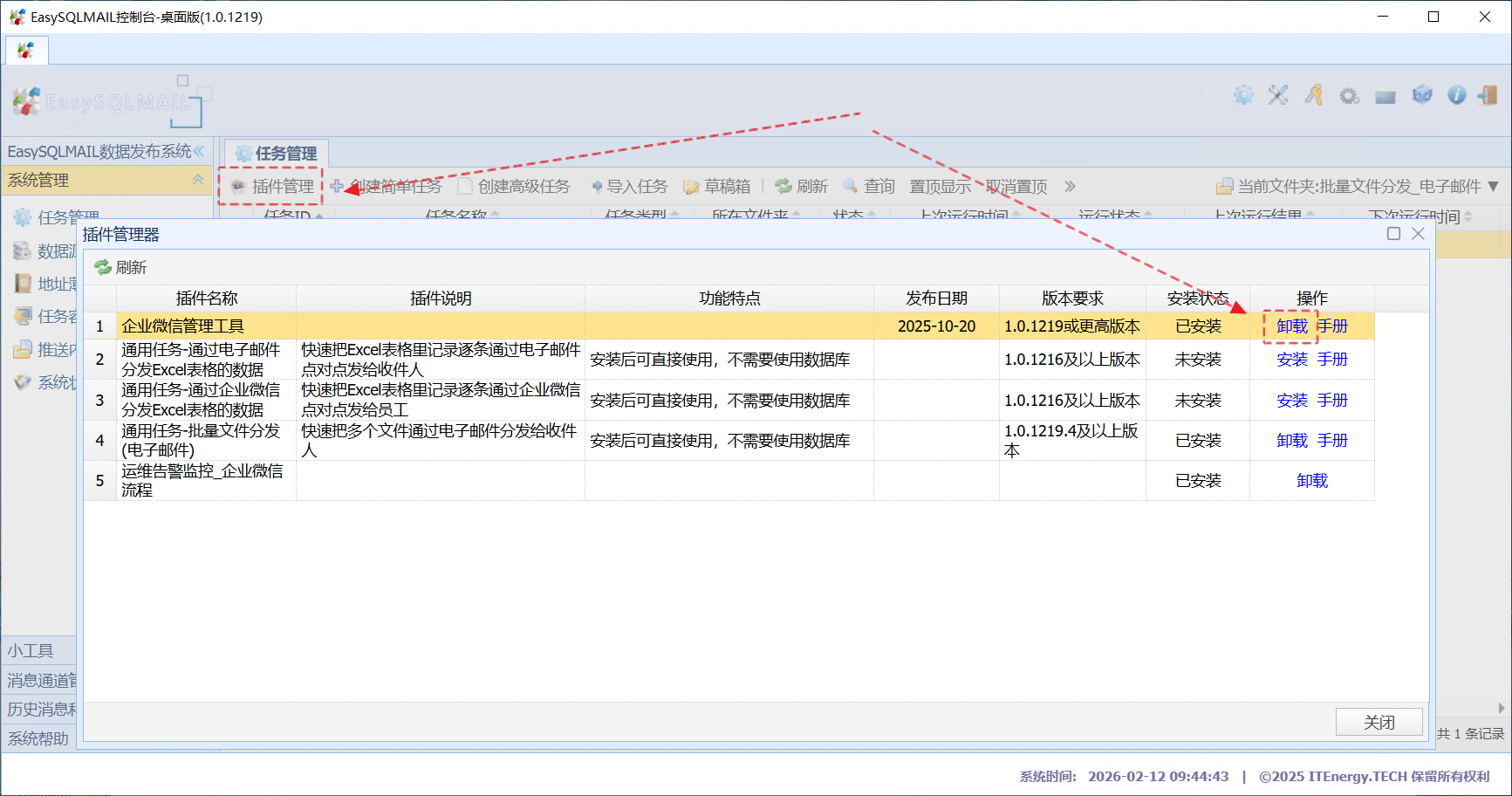Click the blue 3D cube icon
This screenshot has height=796, width=1512.
[x=1422, y=95]
